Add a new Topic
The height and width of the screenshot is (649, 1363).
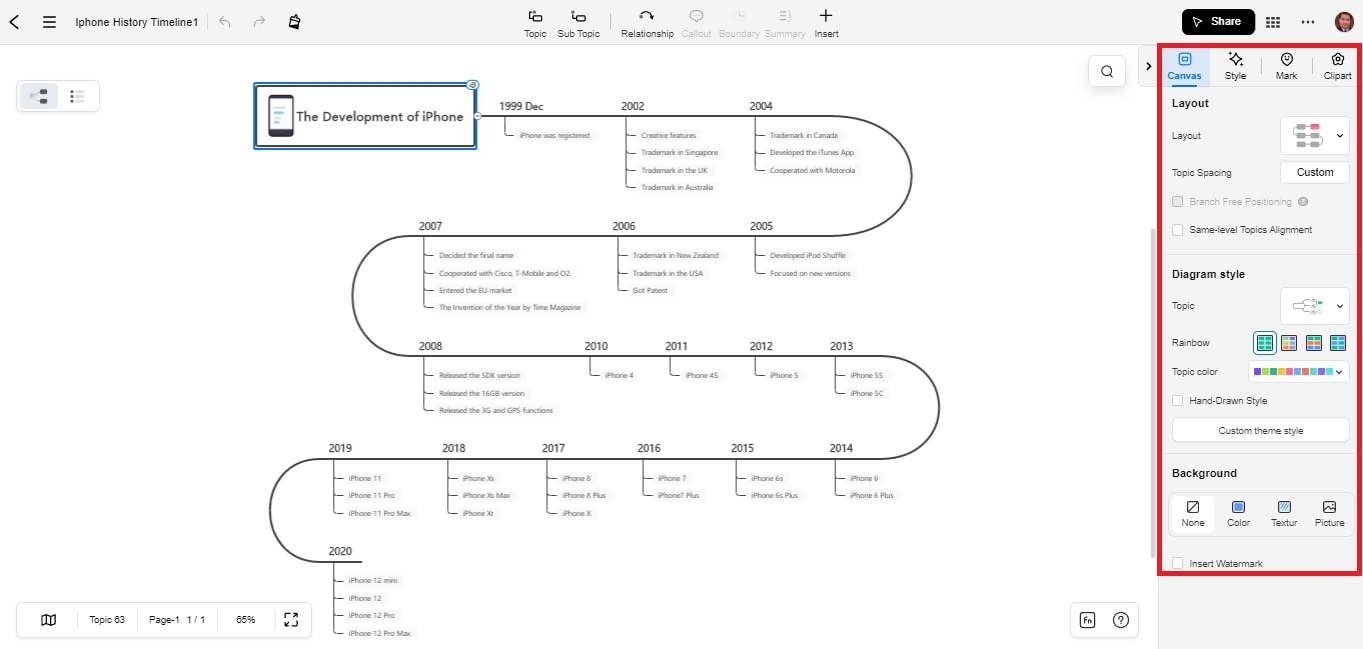coord(535,23)
